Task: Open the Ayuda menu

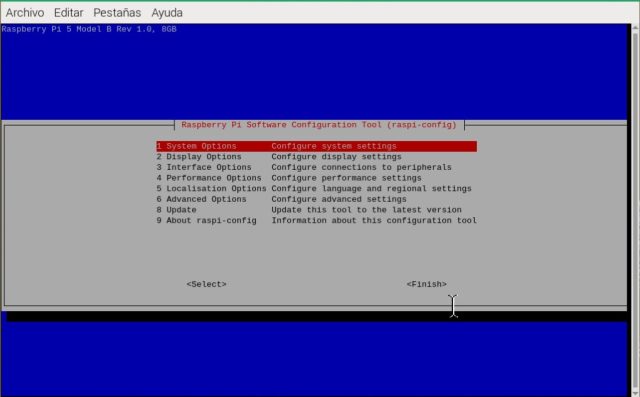Action: pos(167,13)
